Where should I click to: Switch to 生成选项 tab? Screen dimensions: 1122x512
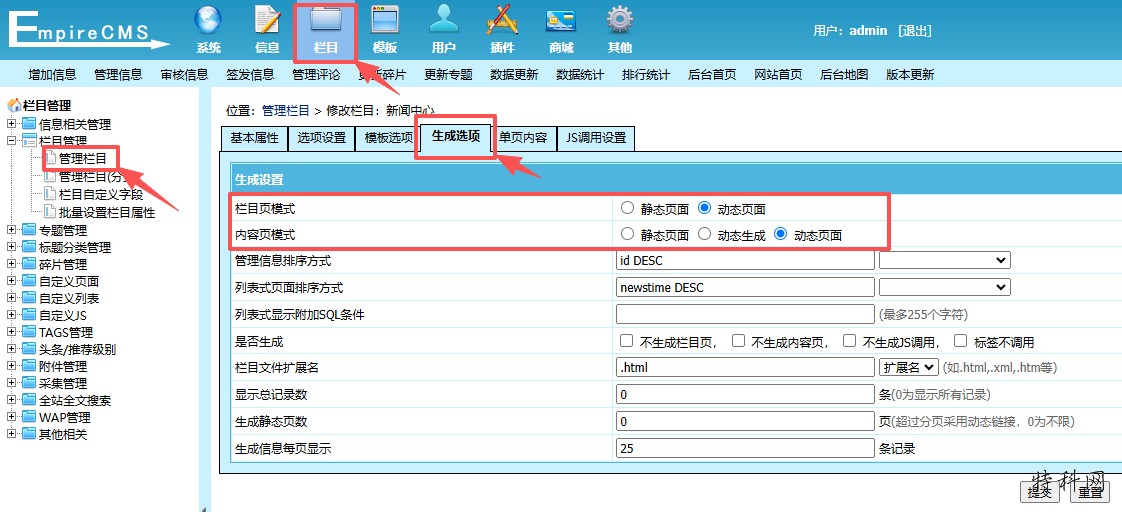pyautogui.click(x=456, y=137)
